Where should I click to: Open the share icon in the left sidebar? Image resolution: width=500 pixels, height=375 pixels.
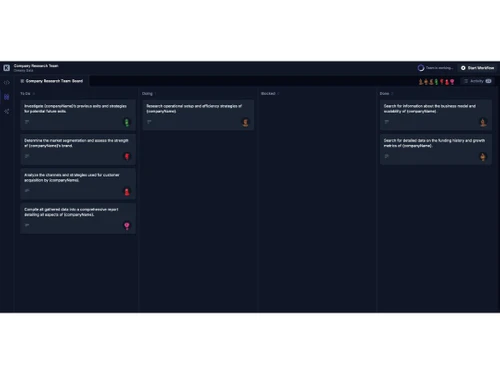(x=6, y=111)
